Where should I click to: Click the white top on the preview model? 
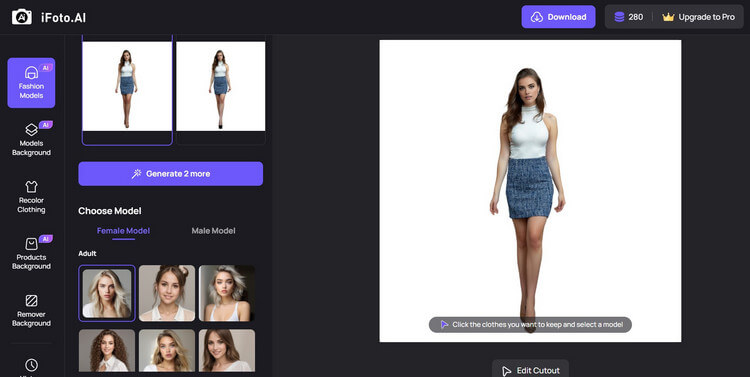[527, 134]
